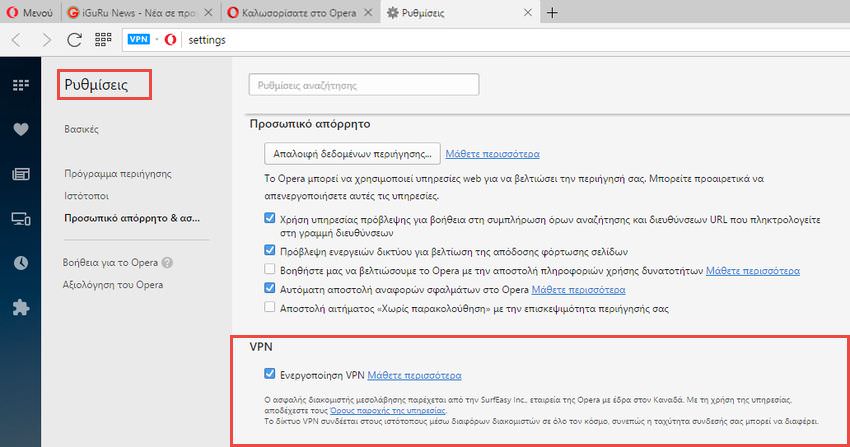This screenshot has width=850, height=447.
Task: Open the Tabs/synced devices sidebar icon
Action: (x=20, y=218)
